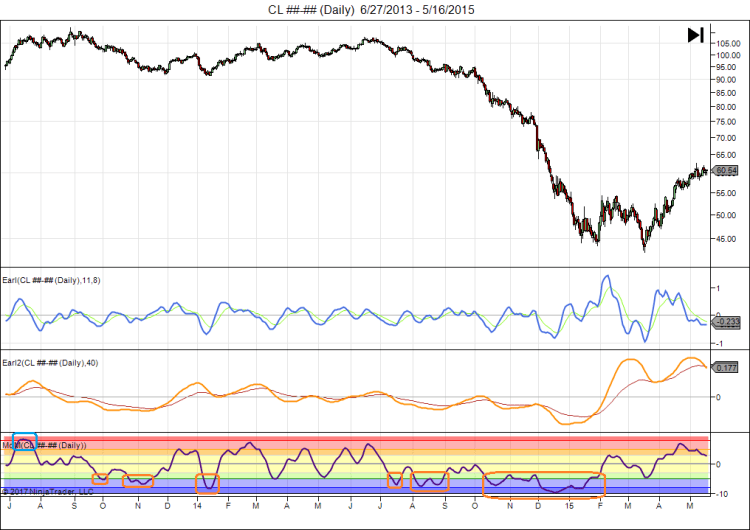The width and height of the screenshot is (750, 530).
Task: Click the -10 label on MoM axis
Action: tap(722, 494)
